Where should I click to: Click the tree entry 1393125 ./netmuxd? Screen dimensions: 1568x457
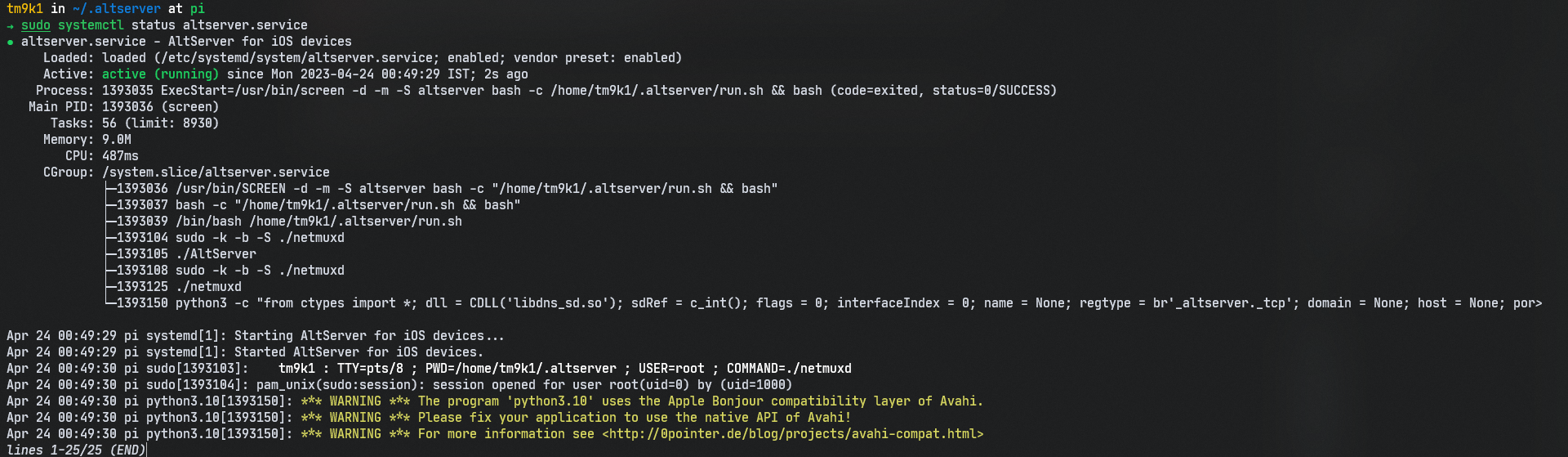(179, 287)
